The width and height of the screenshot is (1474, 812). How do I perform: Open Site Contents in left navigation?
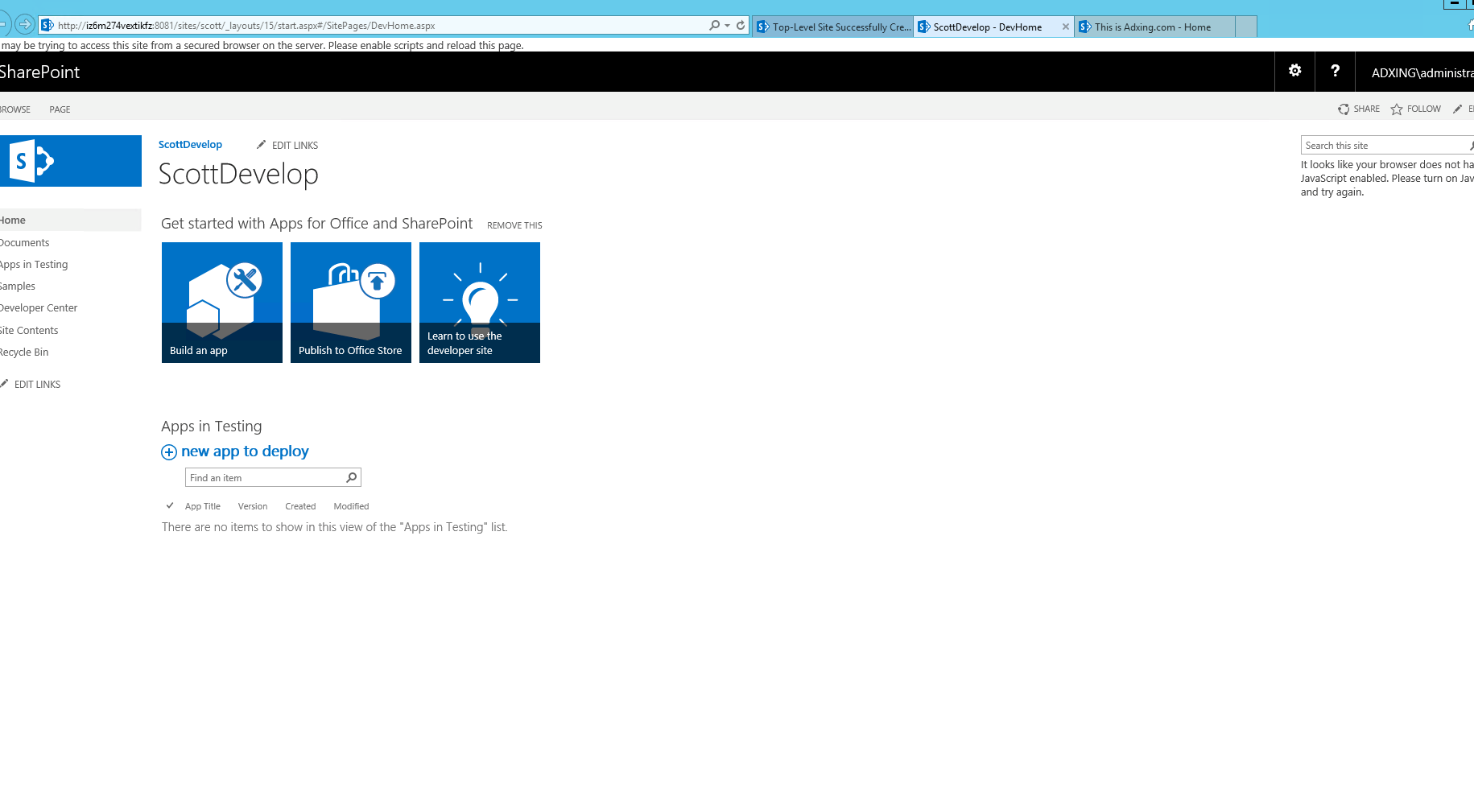[29, 330]
